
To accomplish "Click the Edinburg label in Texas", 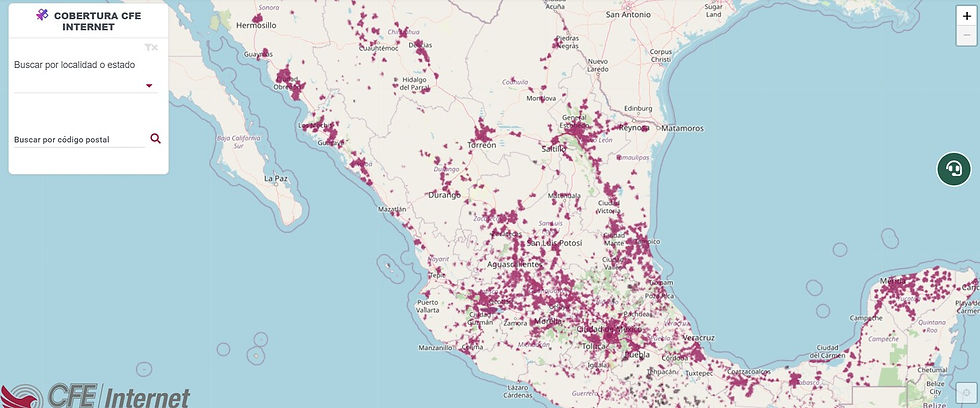I will pyautogui.click(x=637, y=108).
